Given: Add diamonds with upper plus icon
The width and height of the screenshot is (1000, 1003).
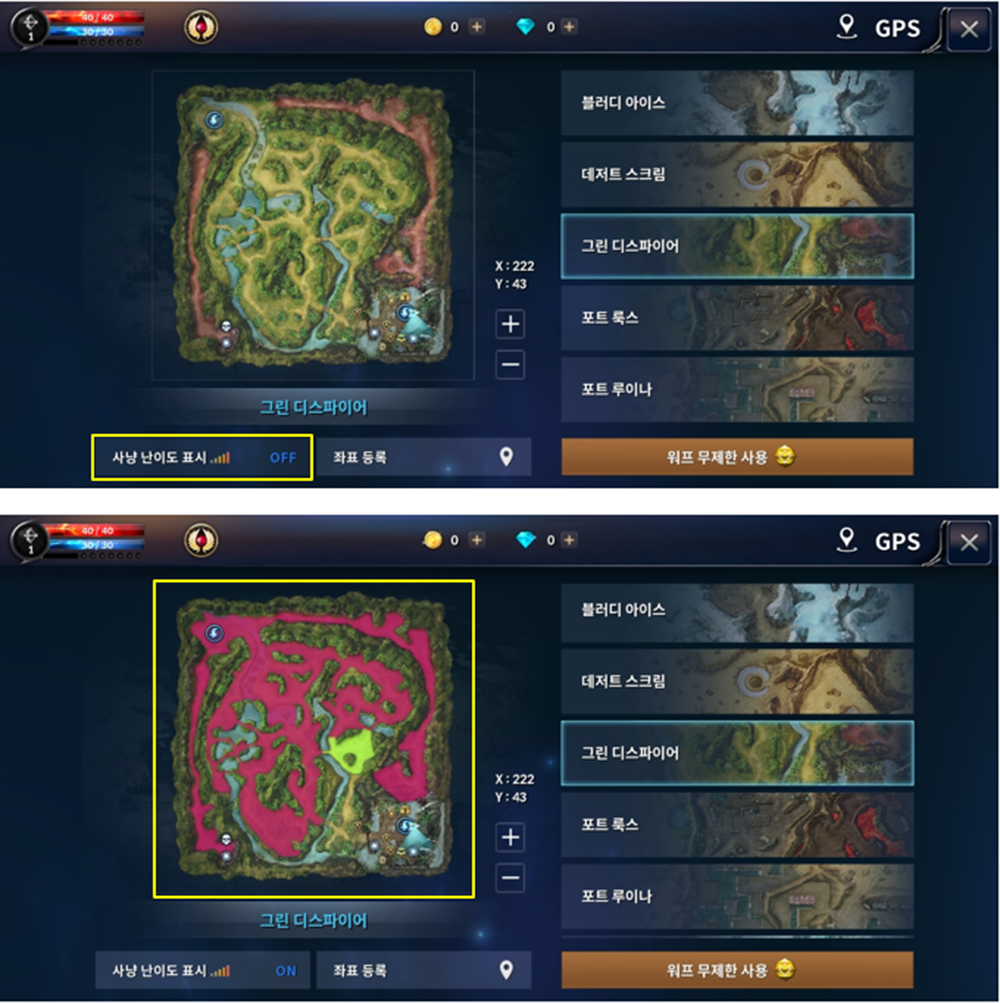Looking at the screenshot, I should click(x=569, y=27).
